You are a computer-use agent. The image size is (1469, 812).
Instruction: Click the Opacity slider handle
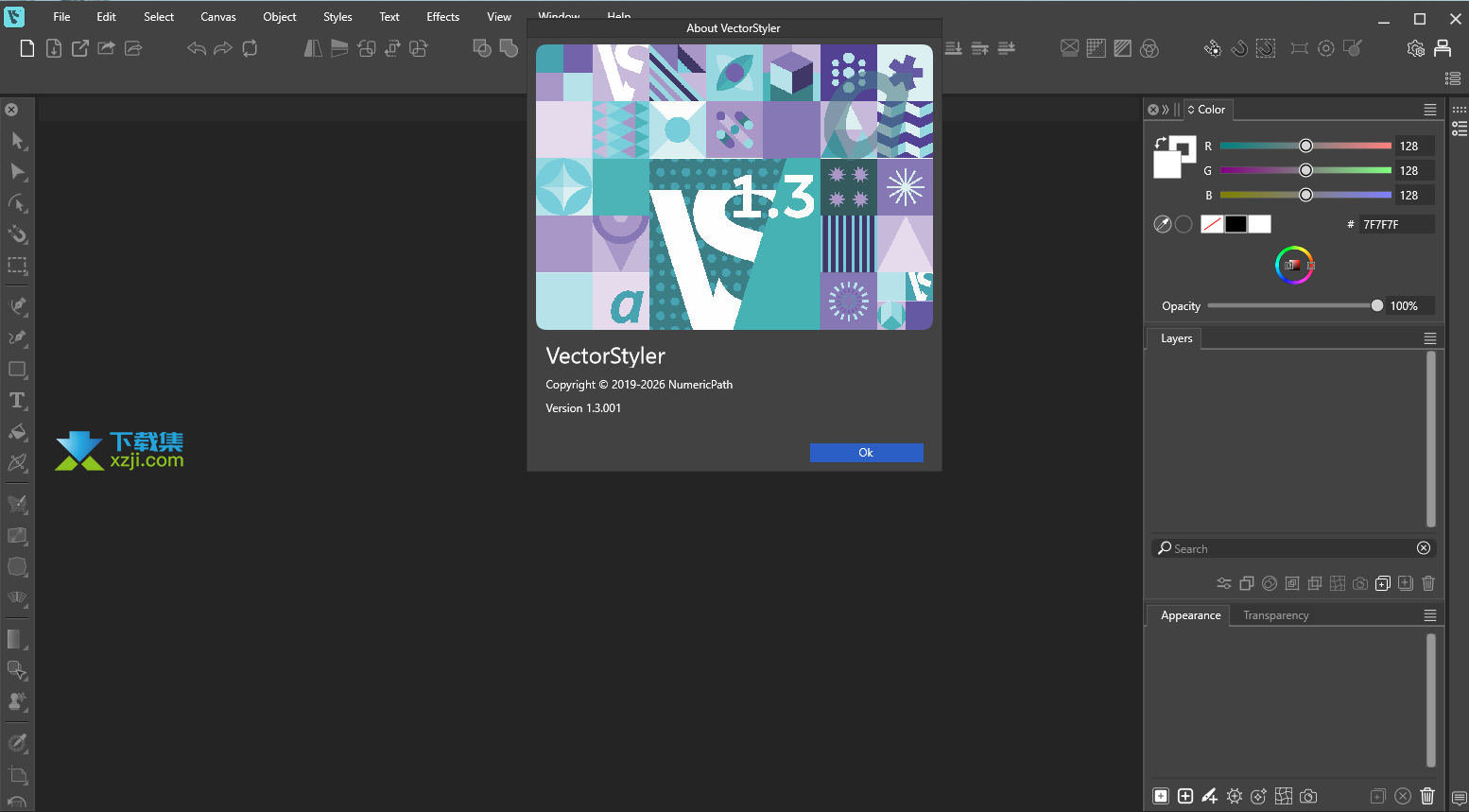tap(1376, 305)
